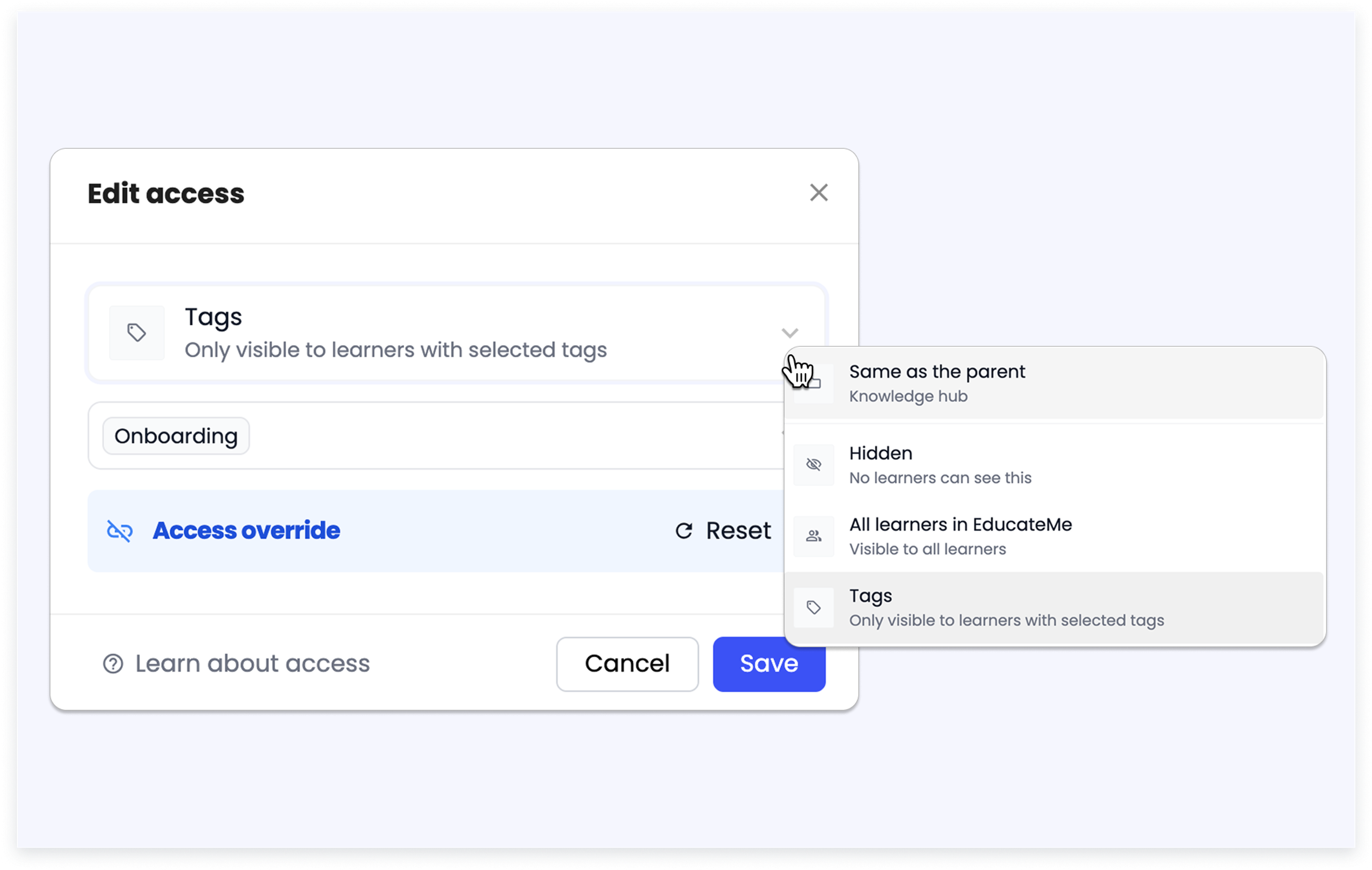Close the Edit access dialog
This screenshot has height=870, width=1372.
point(818,193)
